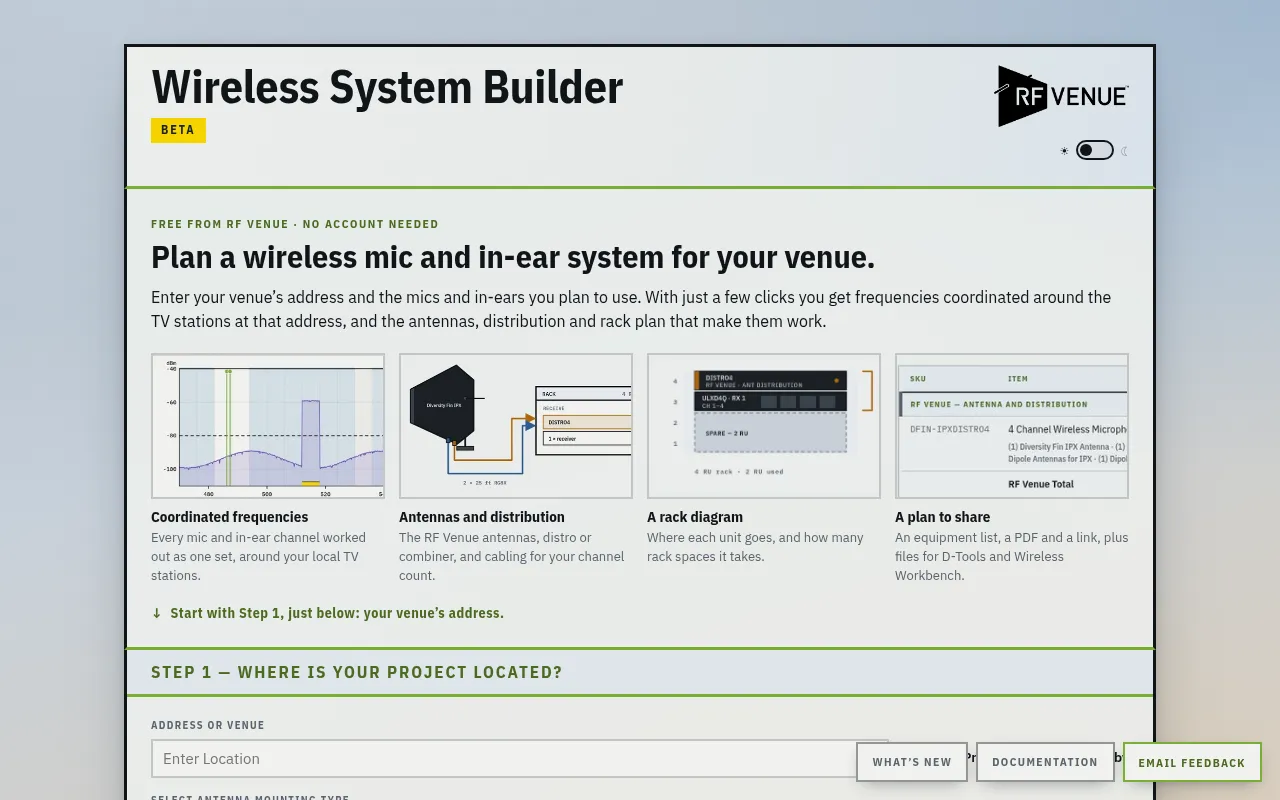This screenshot has height=800, width=1280.
Task: Open the plan to share equipment list thumbnail
Action: pyautogui.click(x=1012, y=426)
